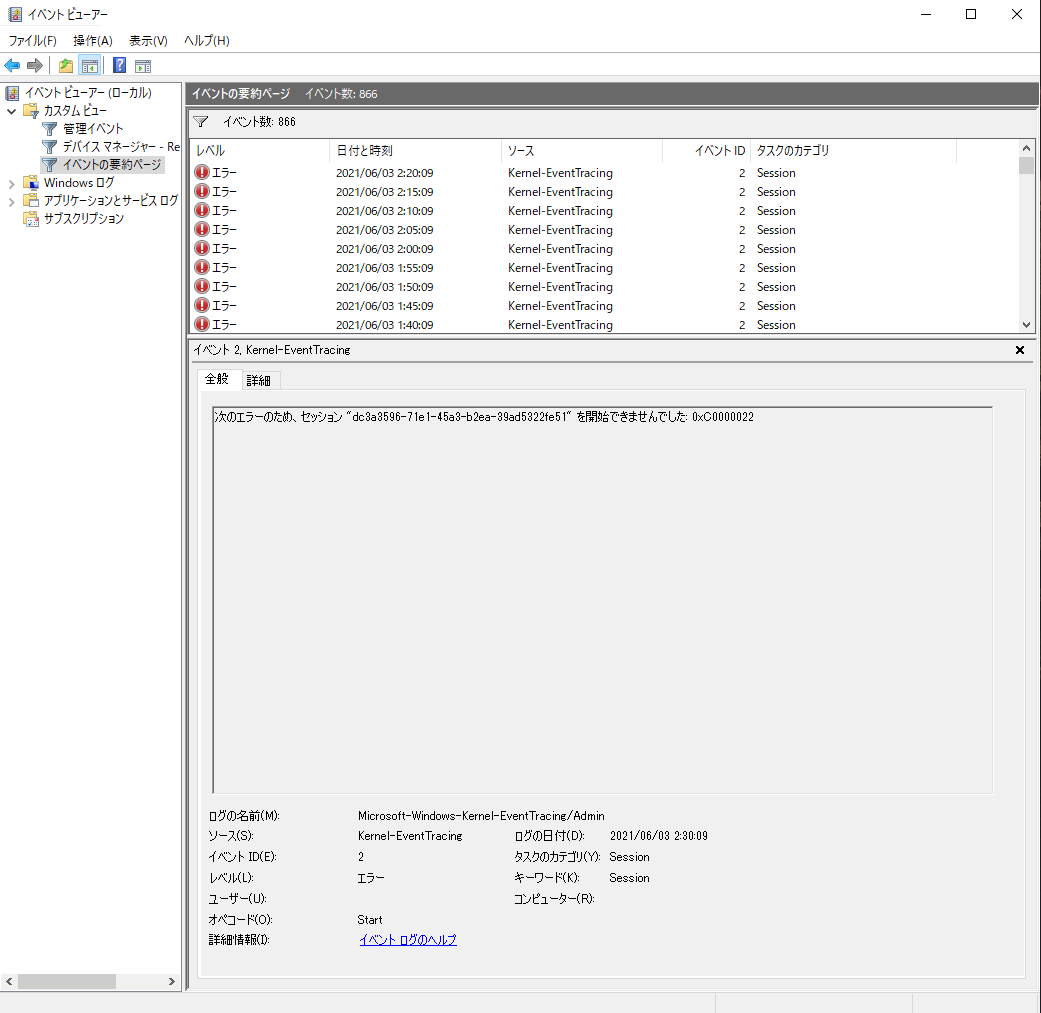Select event row dated 2021/06/03 1:40:09
The height and width of the screenshot is (1013, 1041).
pos(604,325)
